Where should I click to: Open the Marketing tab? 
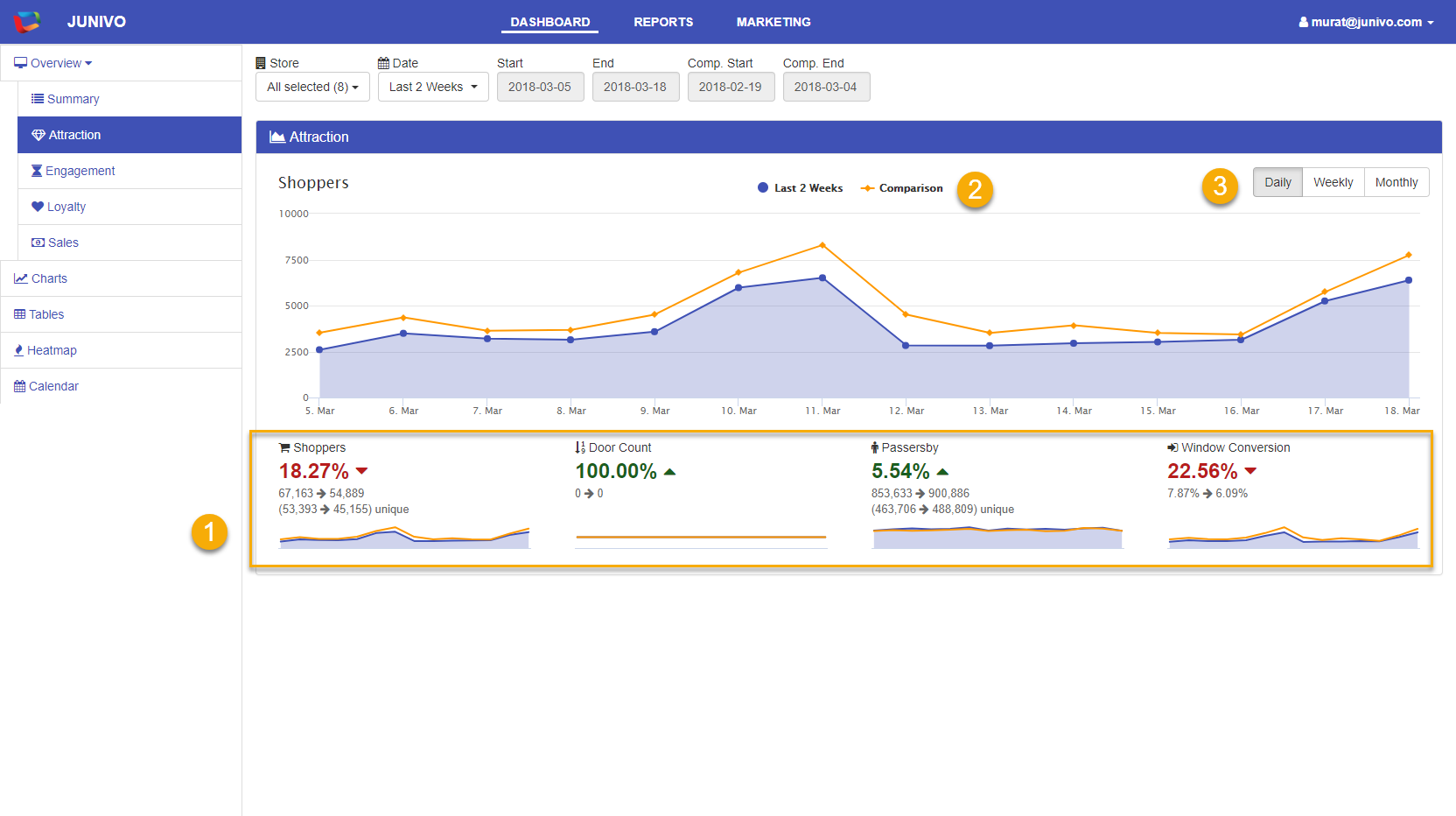coord(773,22)
